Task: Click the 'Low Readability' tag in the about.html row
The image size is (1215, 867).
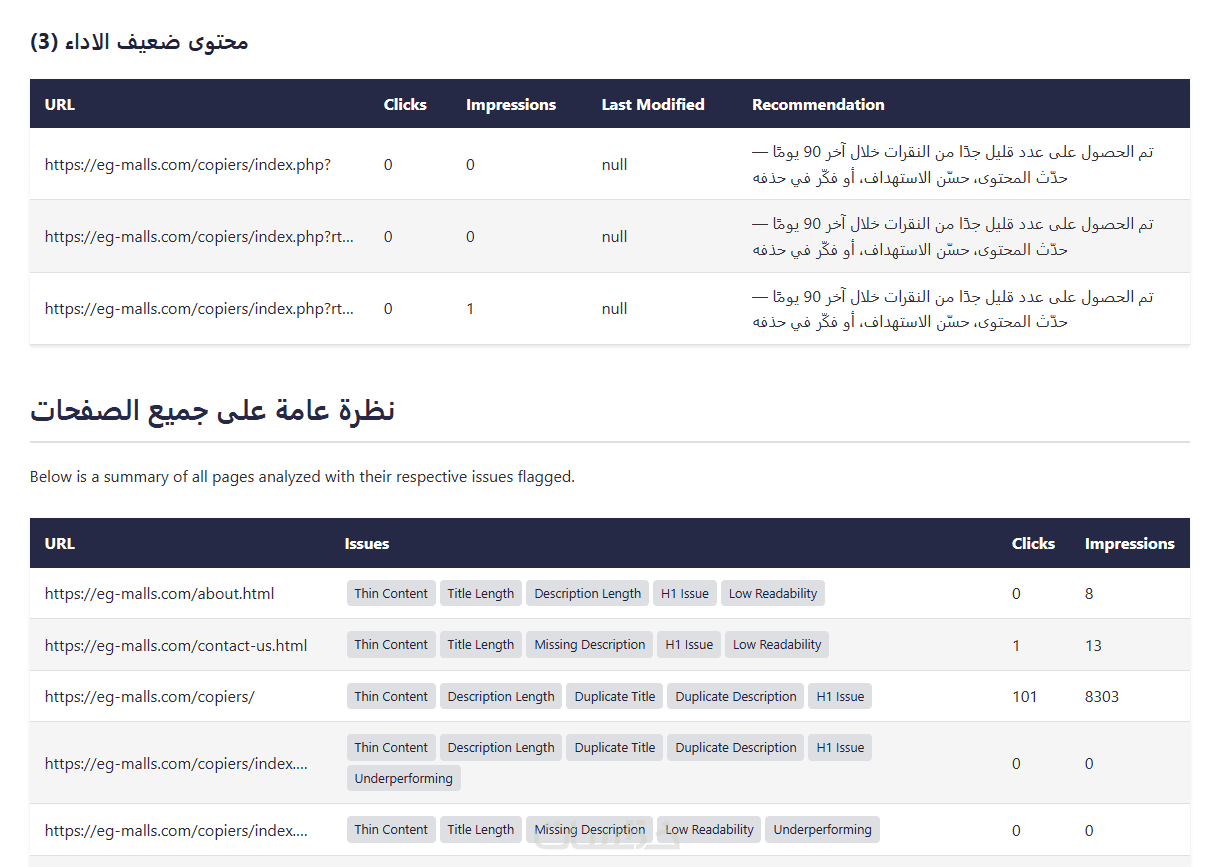Action: pyautogui.click(x=773, y=594)
